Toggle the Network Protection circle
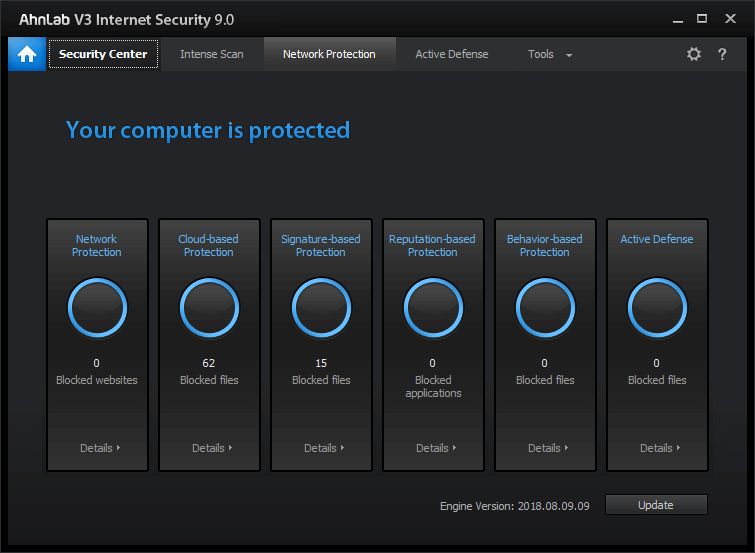 click(x=97, y=308)
